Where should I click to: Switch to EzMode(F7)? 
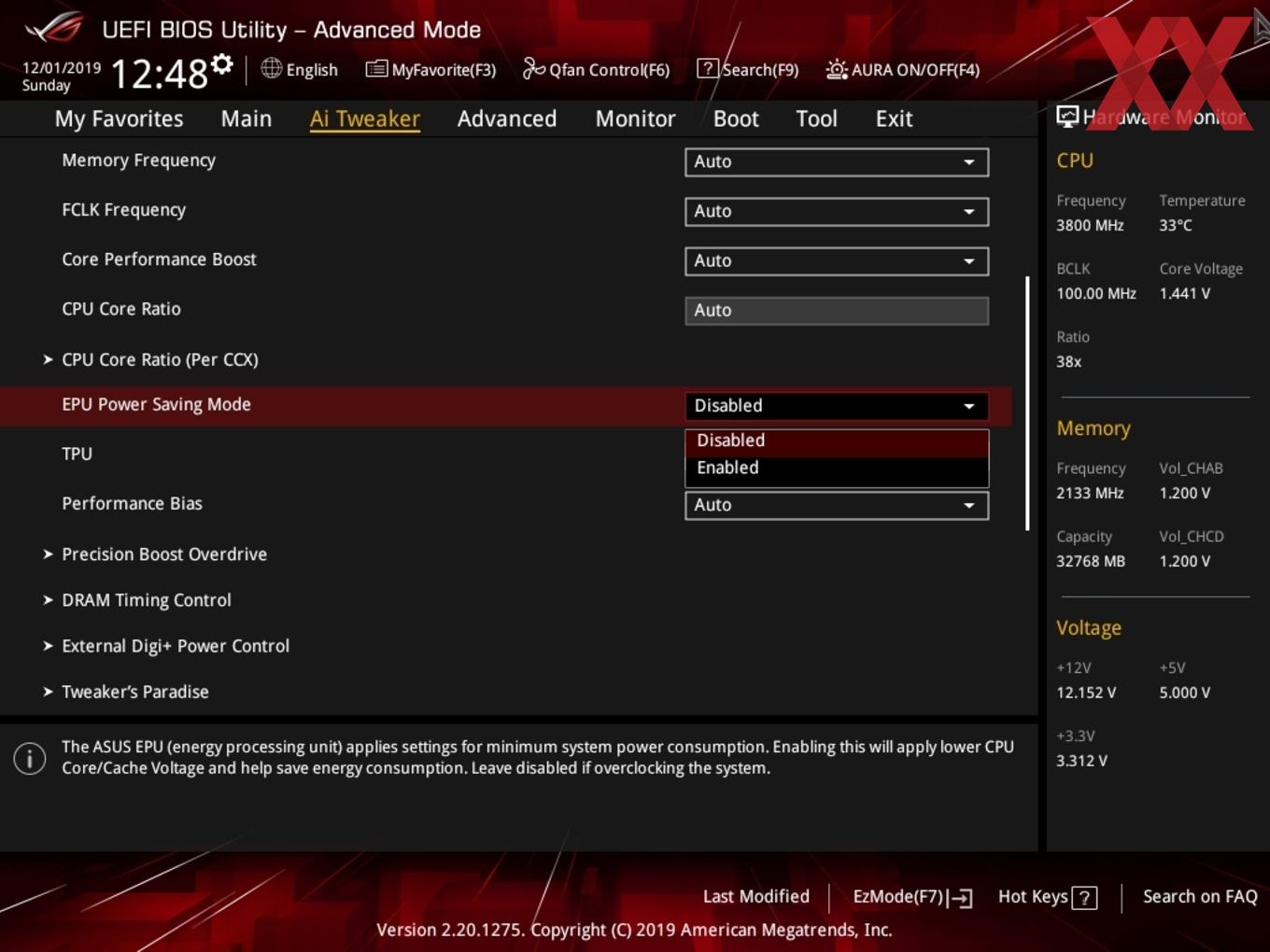coord(912,897)
